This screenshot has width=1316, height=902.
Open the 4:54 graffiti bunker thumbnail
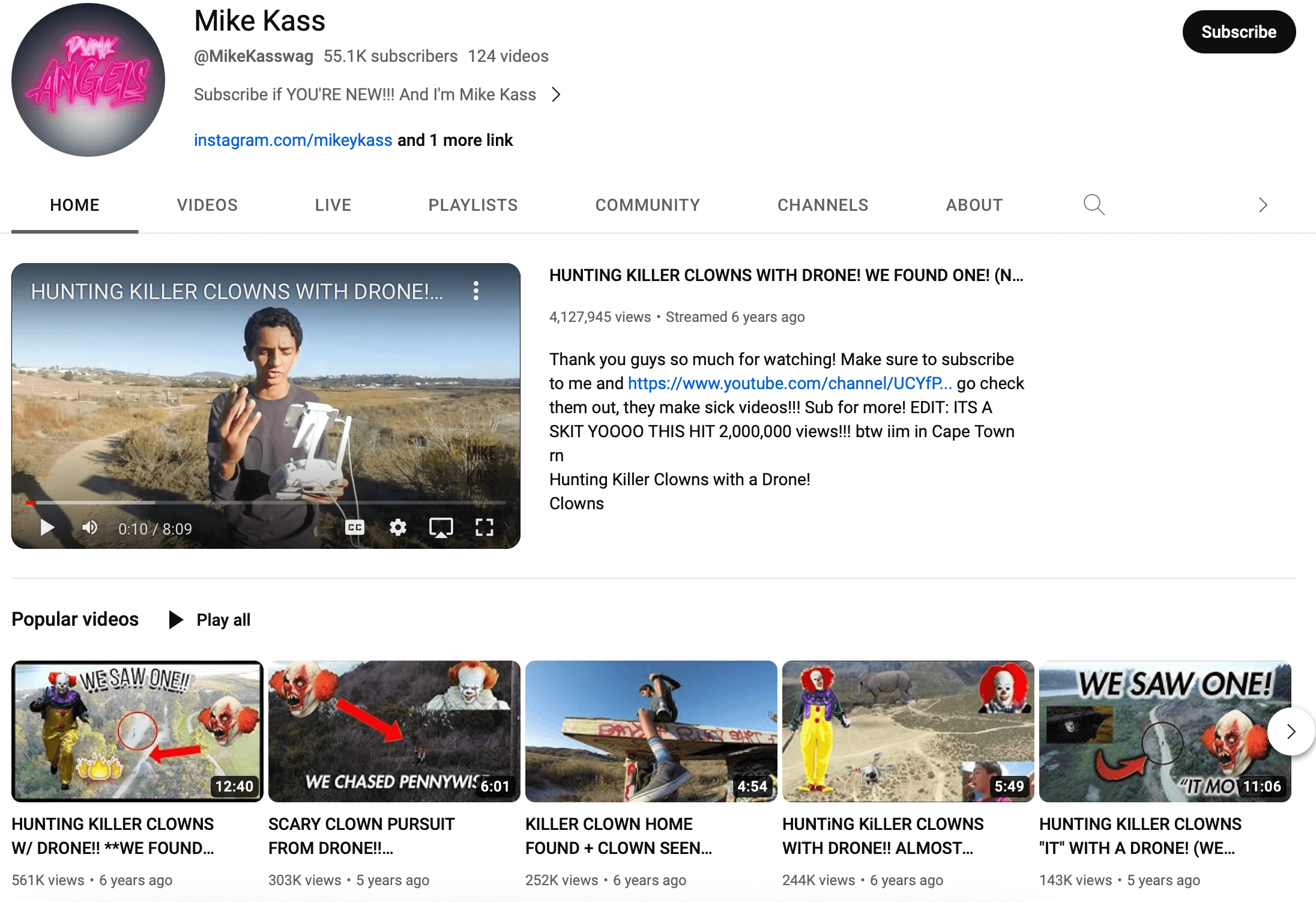pos(651,731)
